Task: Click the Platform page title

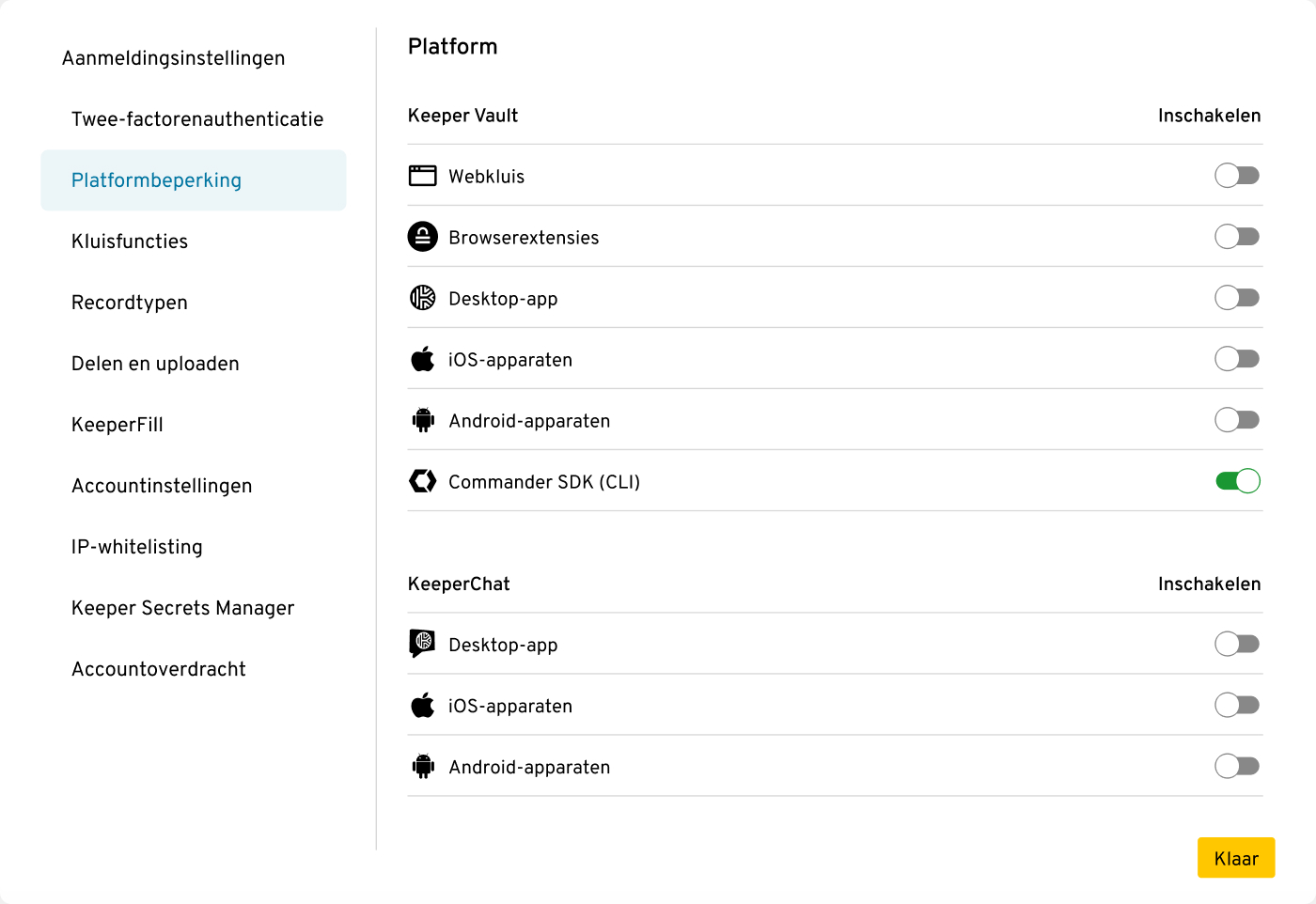Action: [453, 46]
